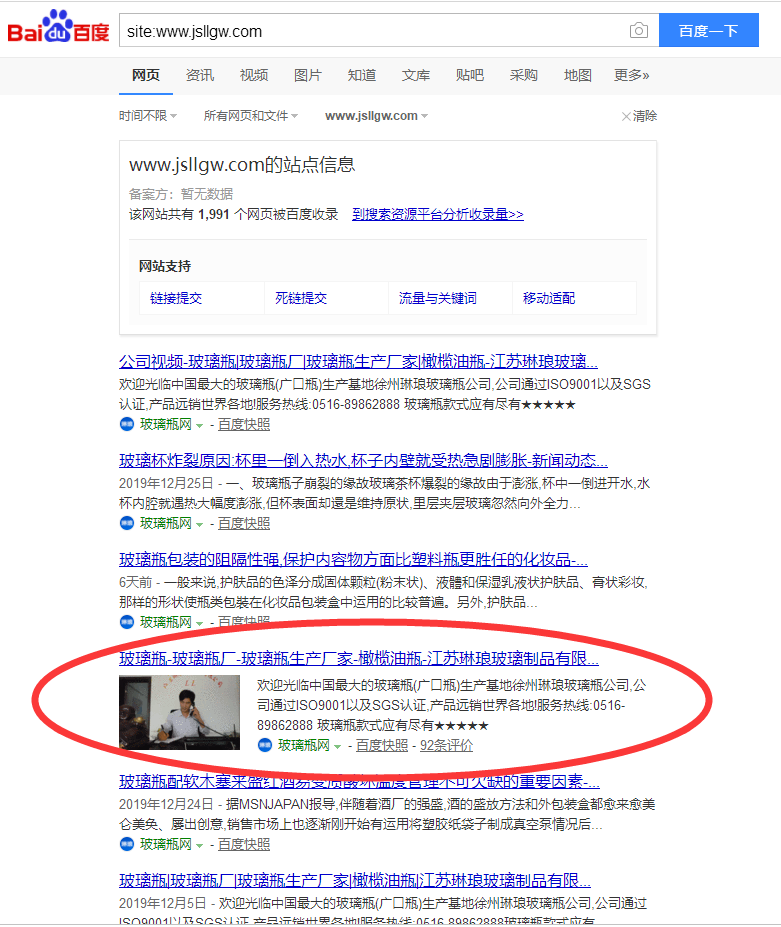Open the 玻璃瓶包装的阻隔性强 result title
781x927 pixels.
coord(354,559)
